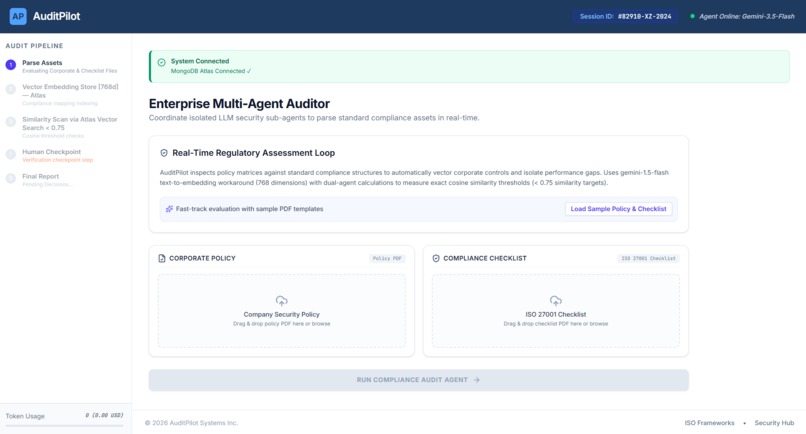Click the Session ID #82910-XZ-2024 badge
Viewport: 806px width, 434px height.
tap(626, 16)
